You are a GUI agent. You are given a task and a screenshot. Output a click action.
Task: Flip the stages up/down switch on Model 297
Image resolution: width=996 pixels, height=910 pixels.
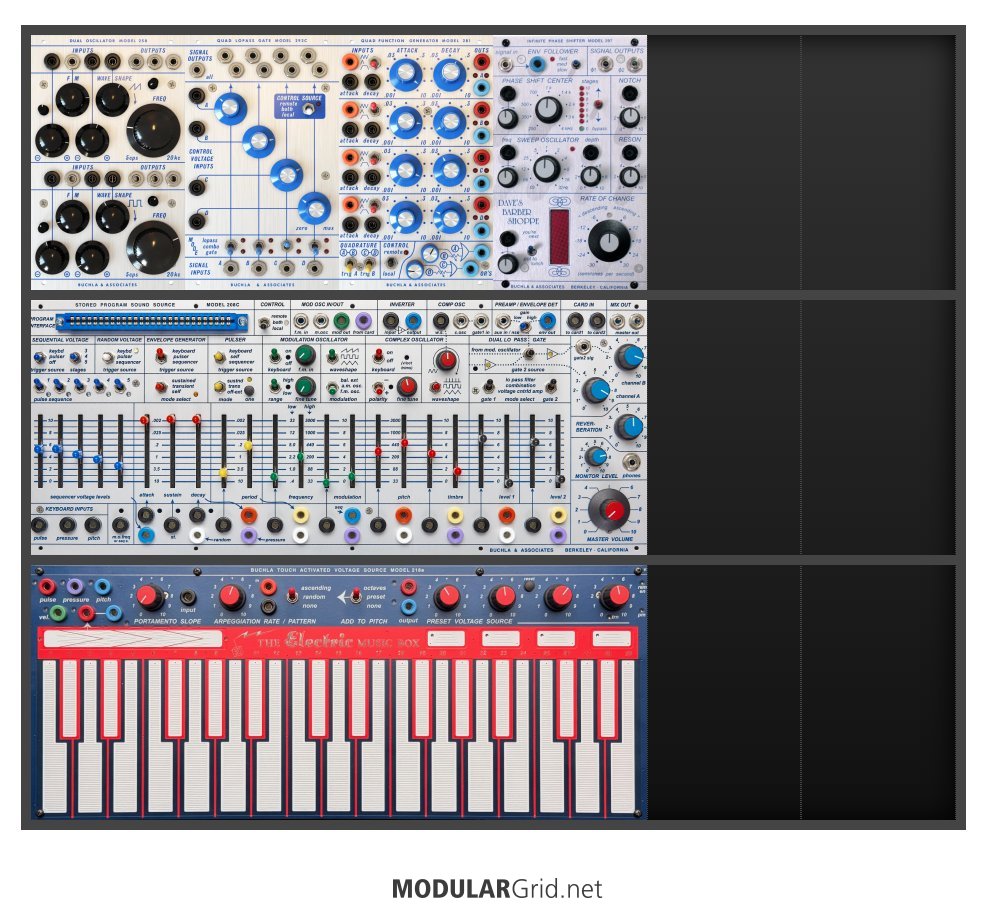598,104
